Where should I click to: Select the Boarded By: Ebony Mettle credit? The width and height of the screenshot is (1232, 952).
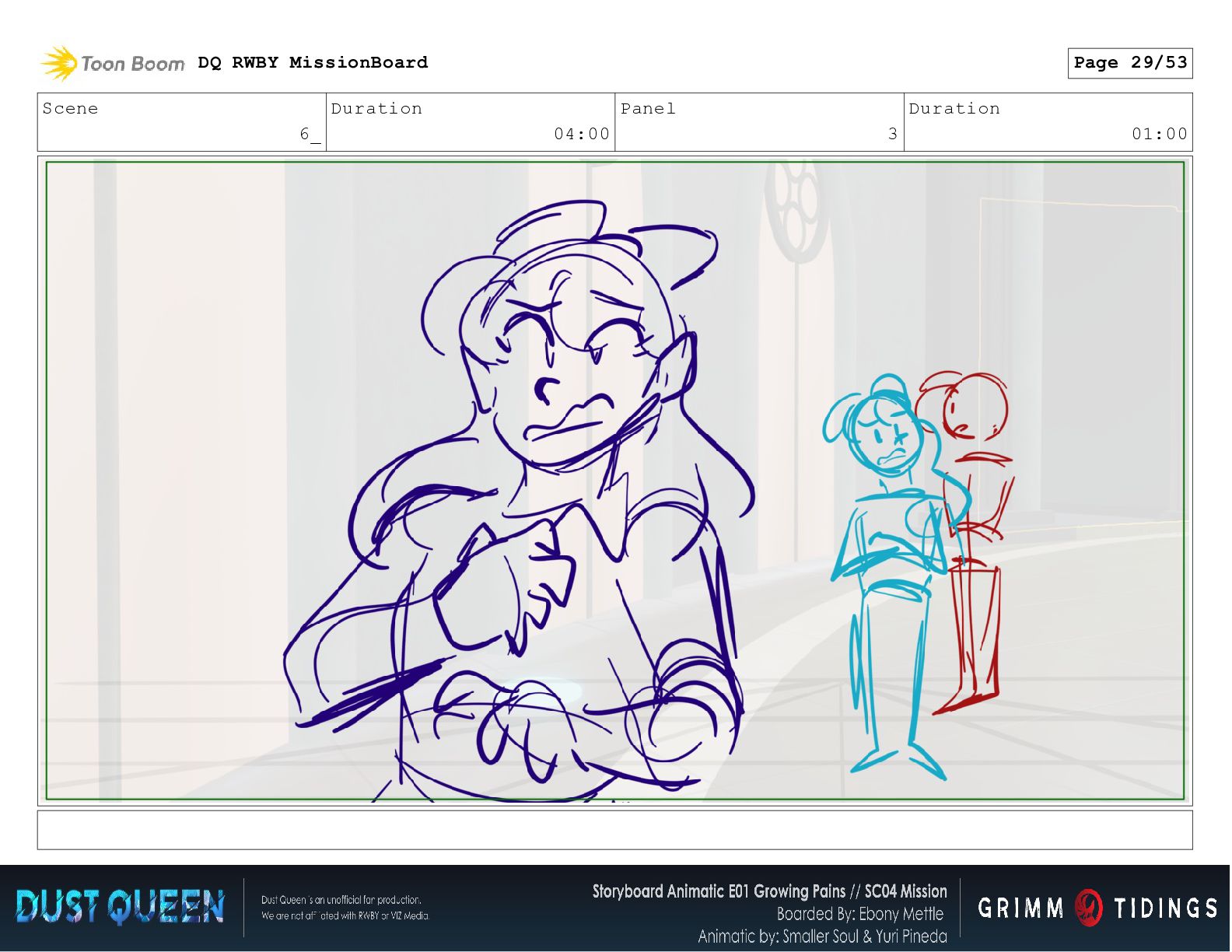pyautogui.click(x=860, y=914)
